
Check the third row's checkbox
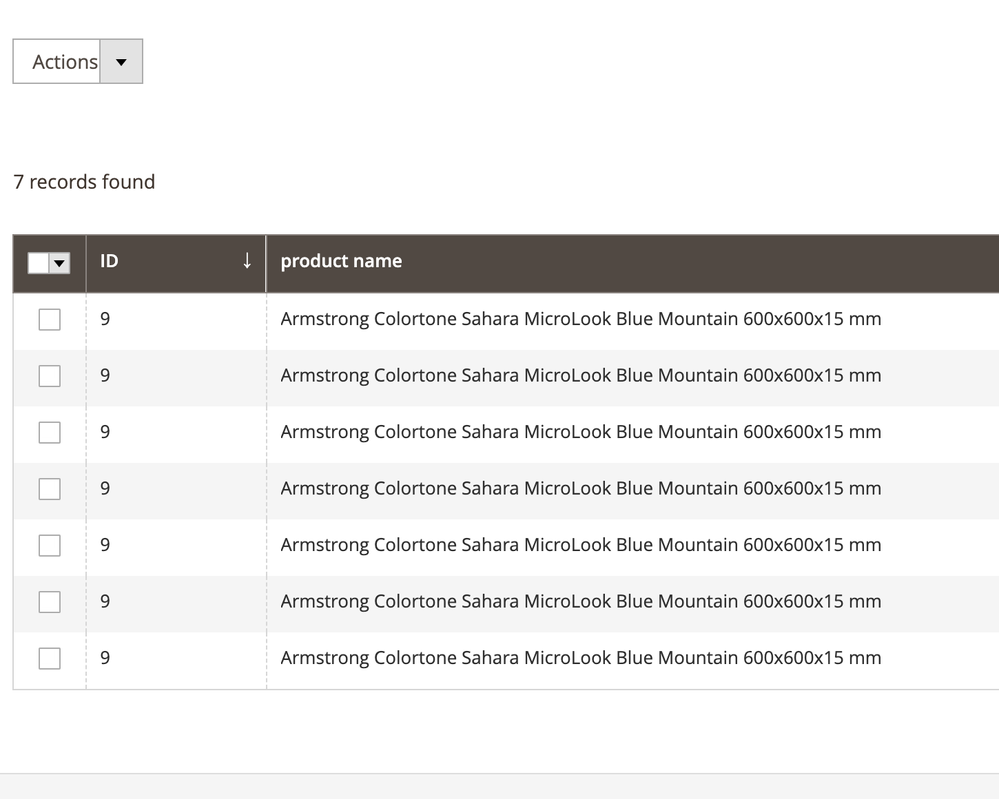(50, 433)
